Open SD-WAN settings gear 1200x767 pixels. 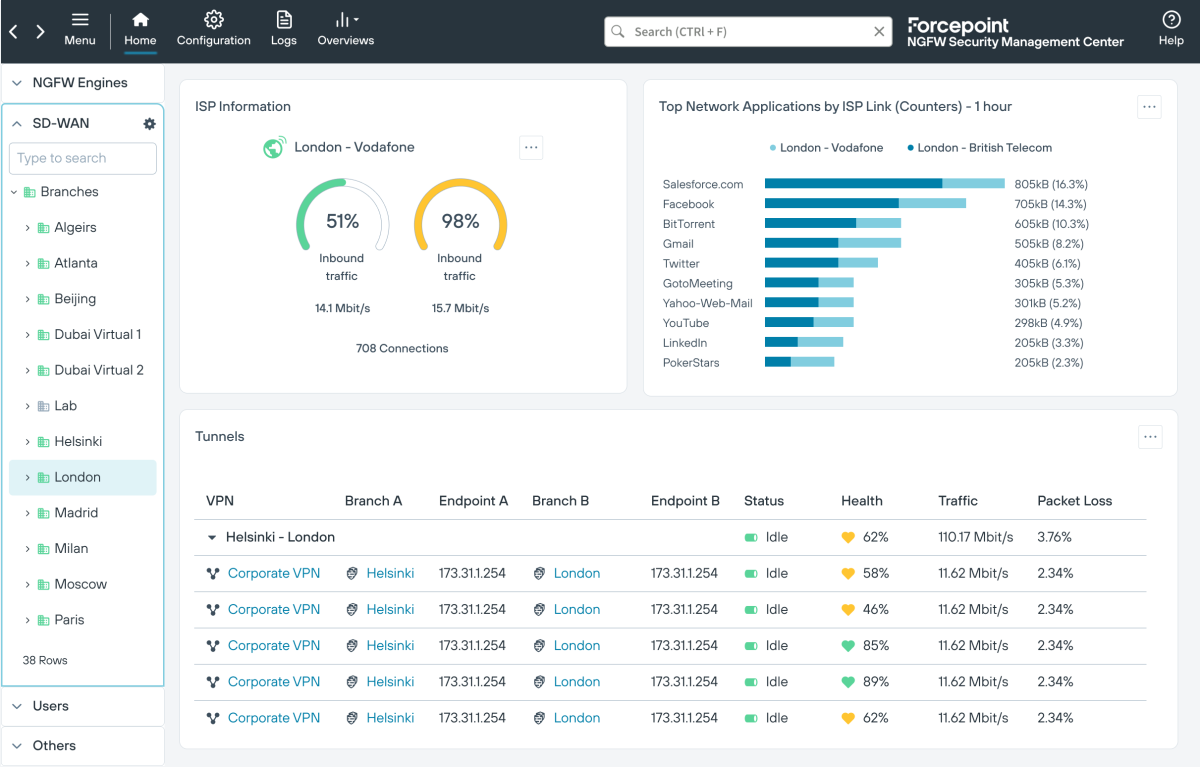coord(149,124)
